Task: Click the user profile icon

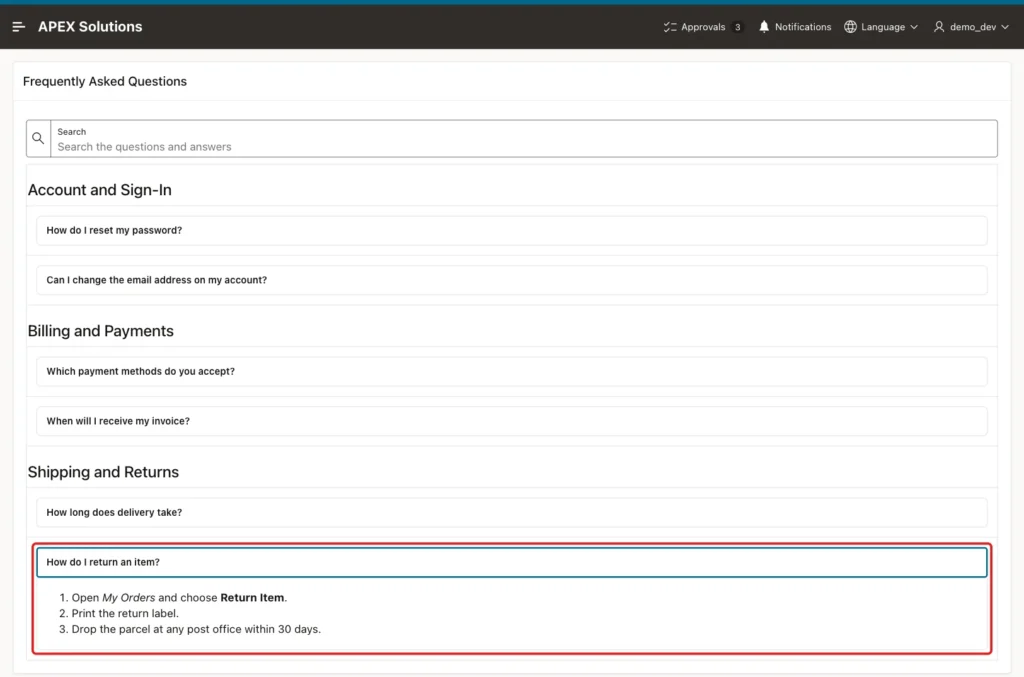Action: click(938, 27)
